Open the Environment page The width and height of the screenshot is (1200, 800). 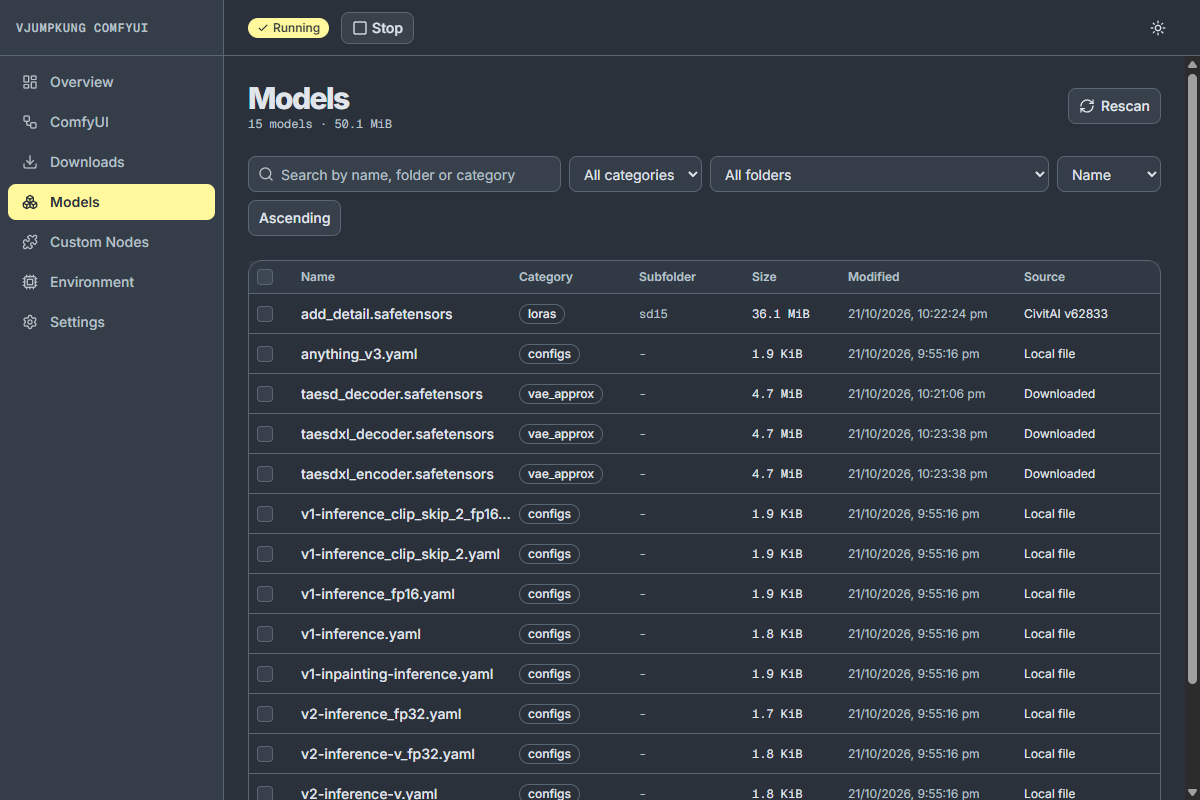111,282
